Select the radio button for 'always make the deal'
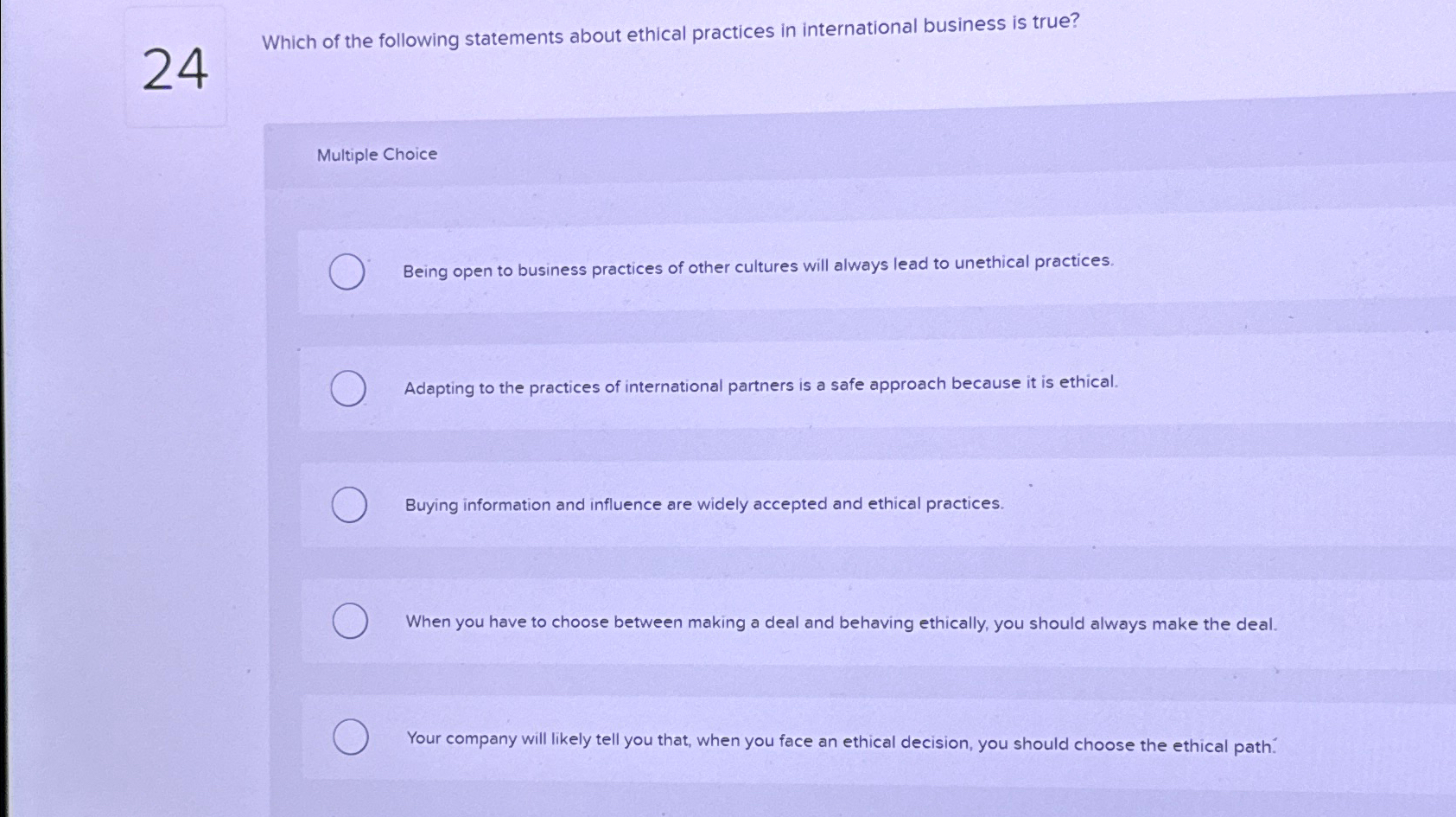Image resolution: width=1456 pixels, height=817 pixels. coord(350,621)
